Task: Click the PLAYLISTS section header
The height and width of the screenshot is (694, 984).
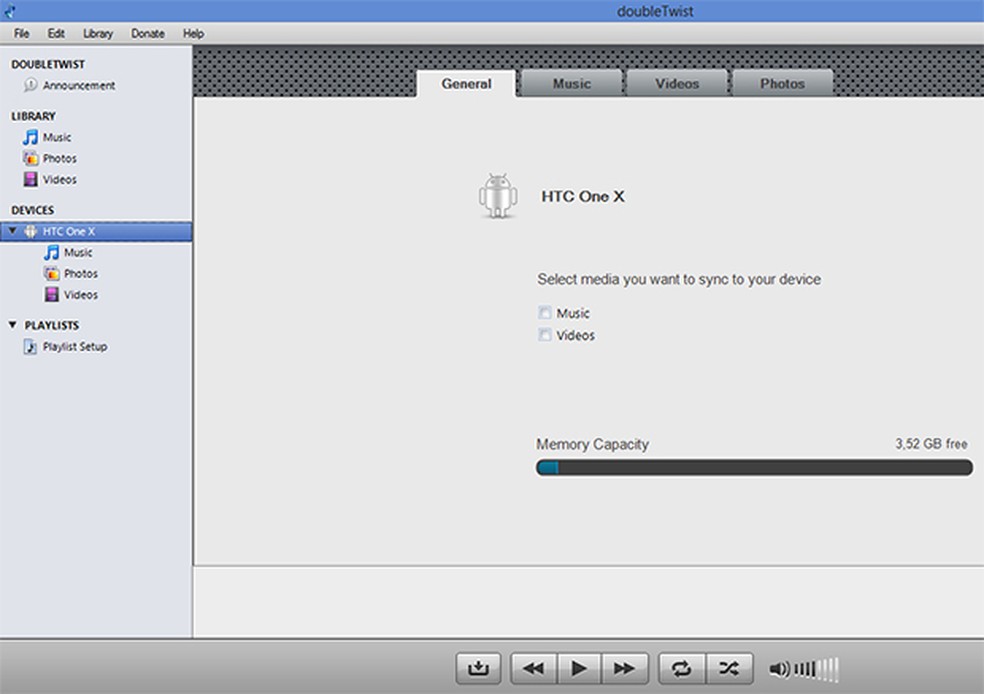Action: tap(51, 325)
